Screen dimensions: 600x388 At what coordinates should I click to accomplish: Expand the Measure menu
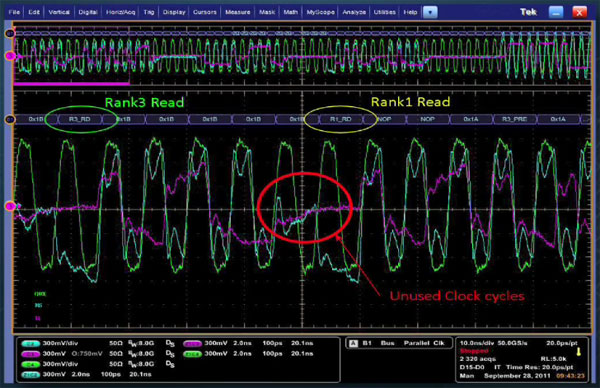[238, 12]
